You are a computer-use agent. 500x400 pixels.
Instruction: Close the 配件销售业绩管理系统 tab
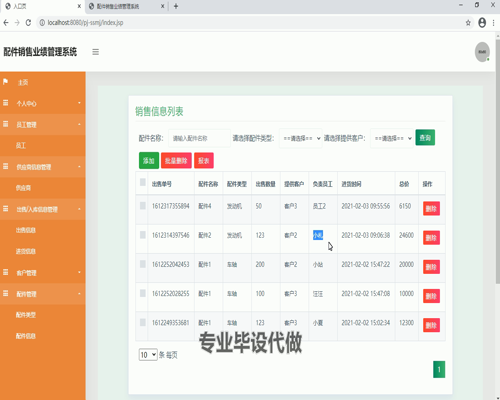coord(163,6)
